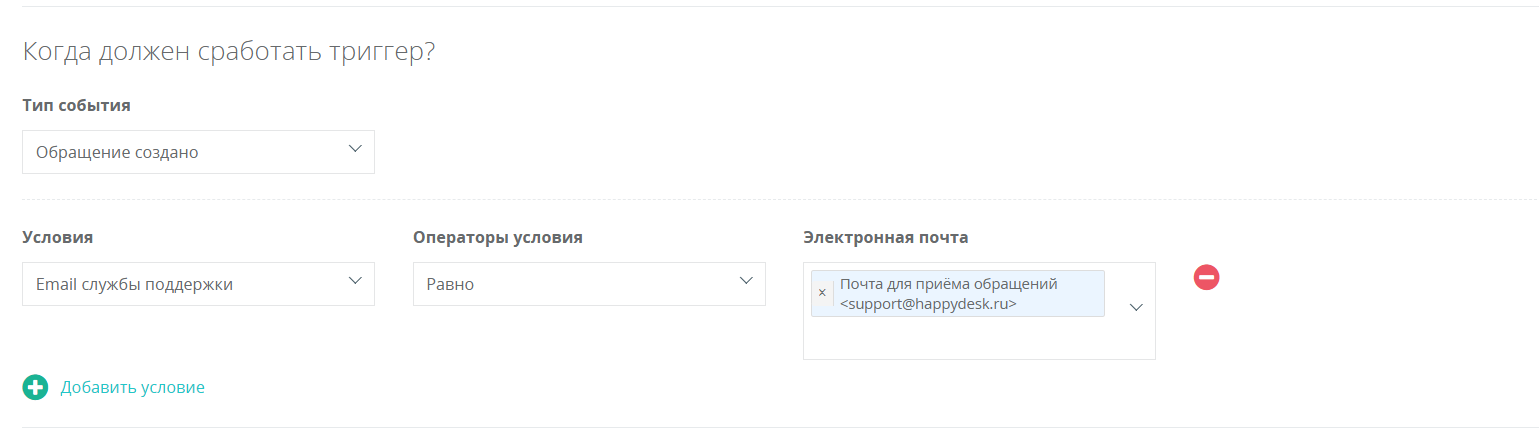The image size is (1539, 437).
Task: Expand chevron next to Обращение создано
Action: tap(354, 149)
